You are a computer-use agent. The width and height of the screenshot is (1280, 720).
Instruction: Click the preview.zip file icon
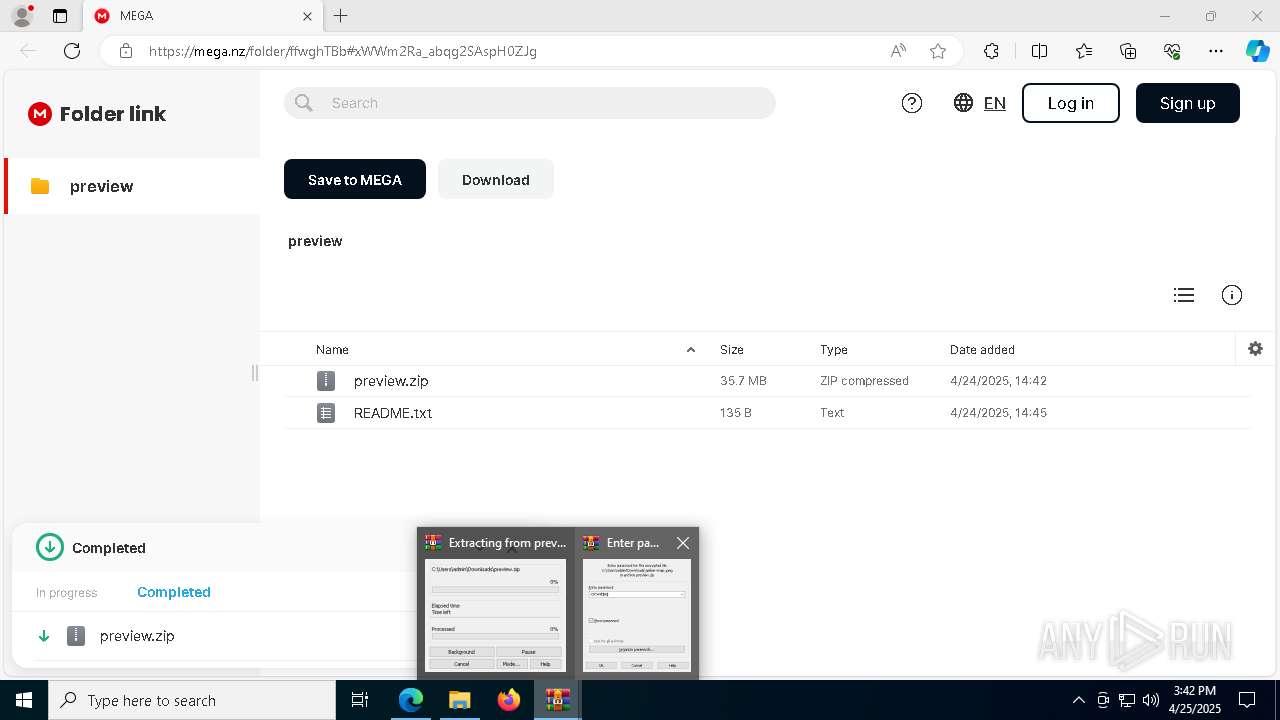click(326, 381)
